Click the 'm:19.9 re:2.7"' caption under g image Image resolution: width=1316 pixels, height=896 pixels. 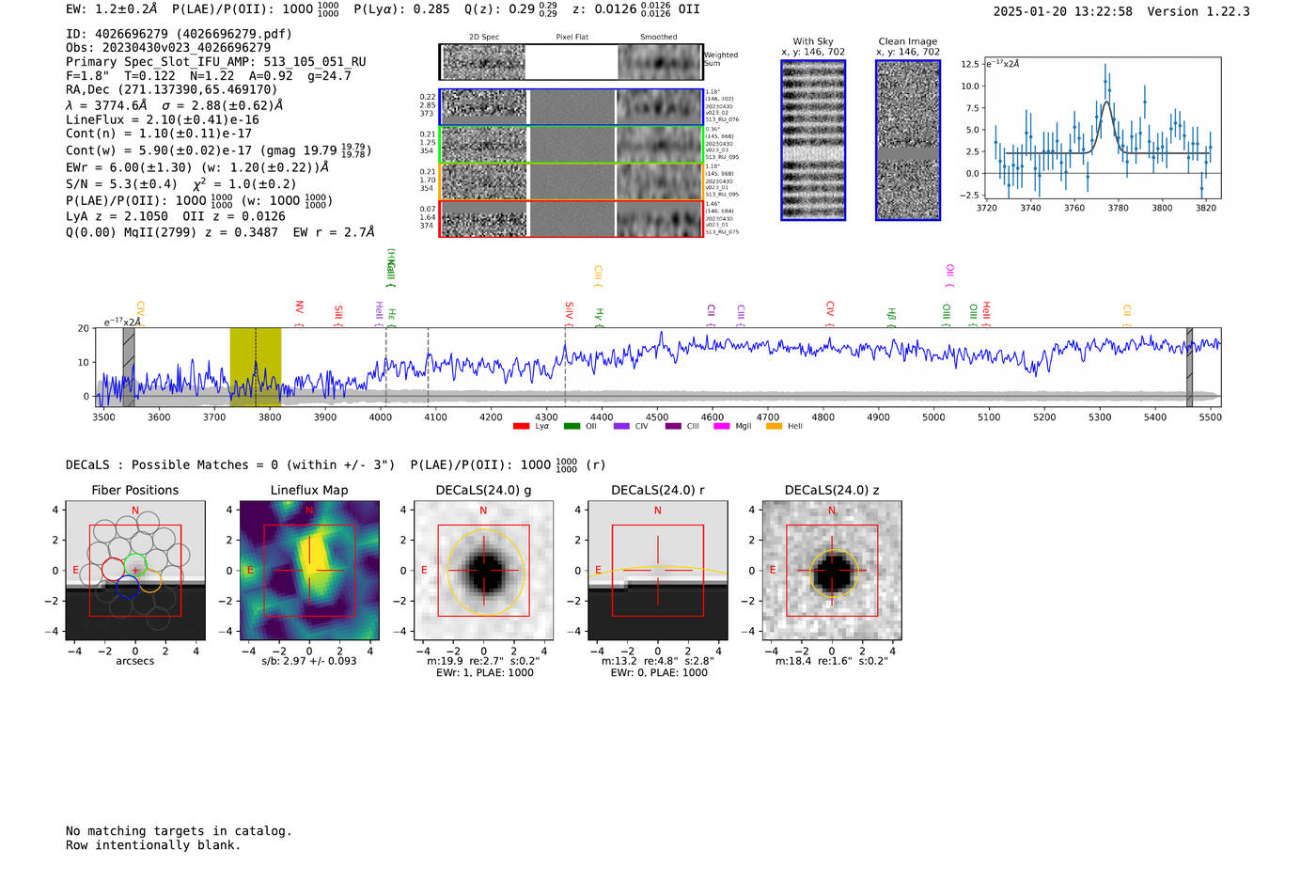click(x=483, y=661)
